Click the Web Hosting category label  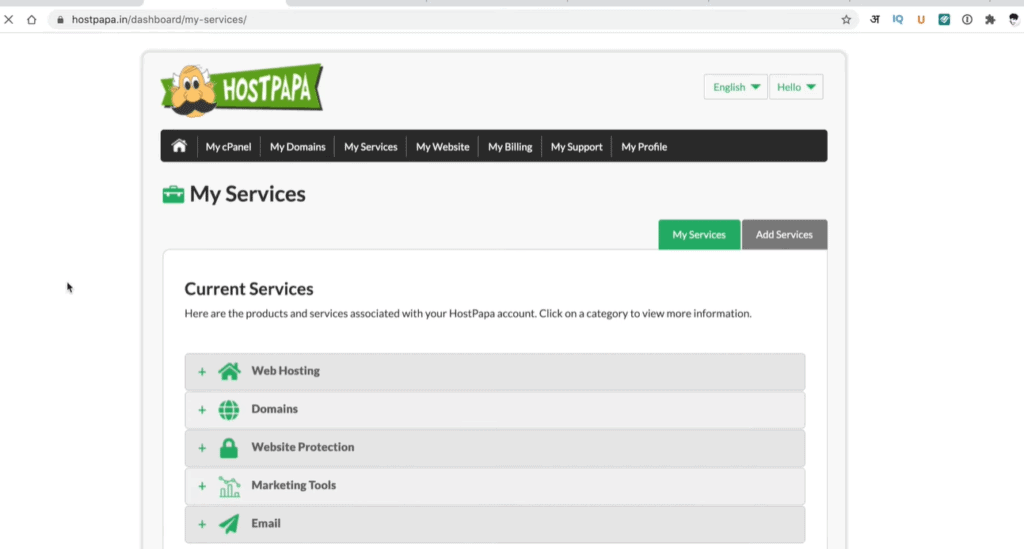click(285, 371)
